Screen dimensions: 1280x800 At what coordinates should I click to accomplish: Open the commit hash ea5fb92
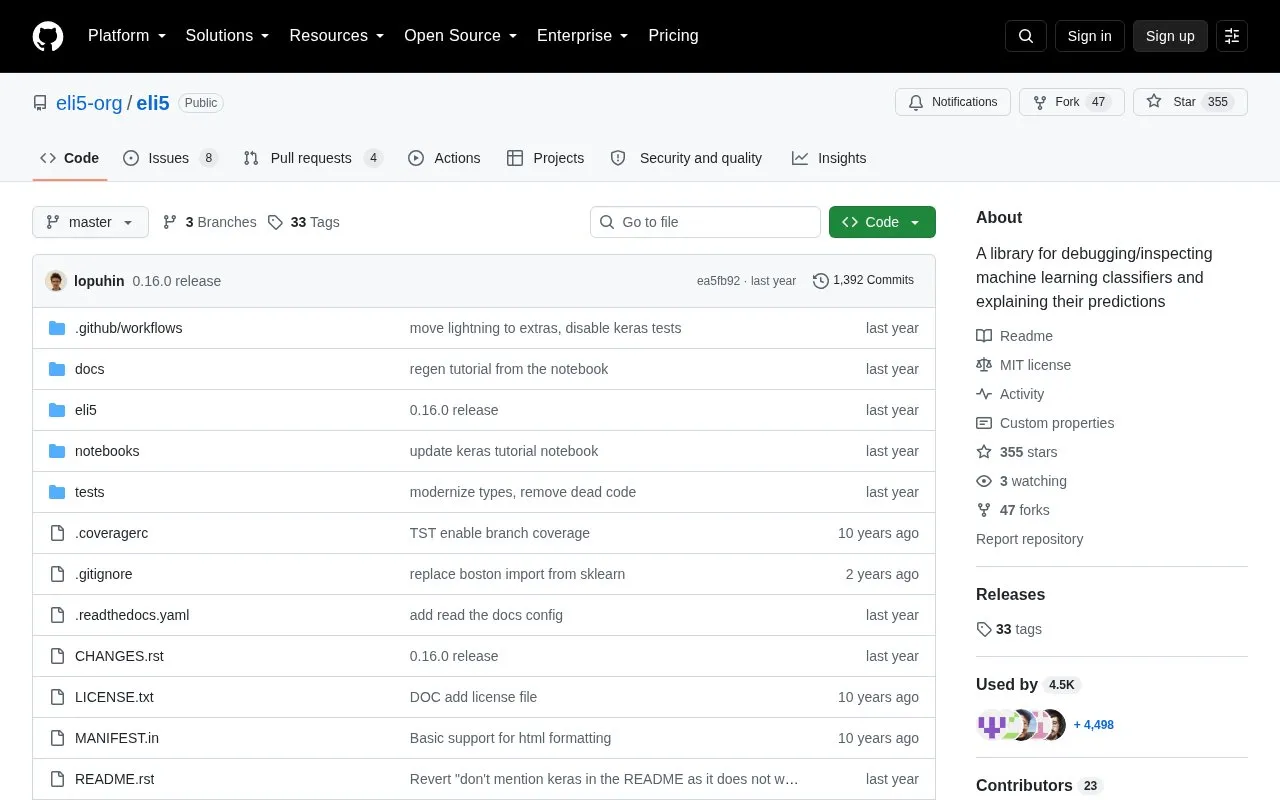(718, 281)
